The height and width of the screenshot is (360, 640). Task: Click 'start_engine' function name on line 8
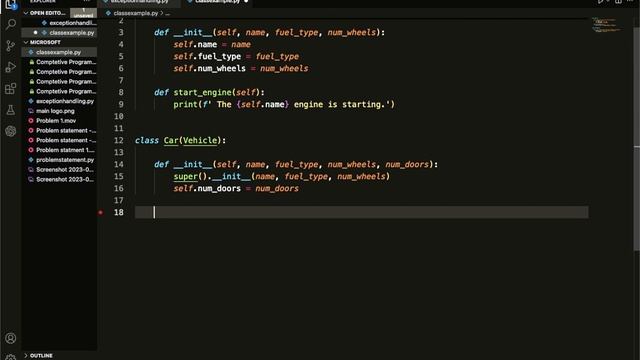point(202,93)
